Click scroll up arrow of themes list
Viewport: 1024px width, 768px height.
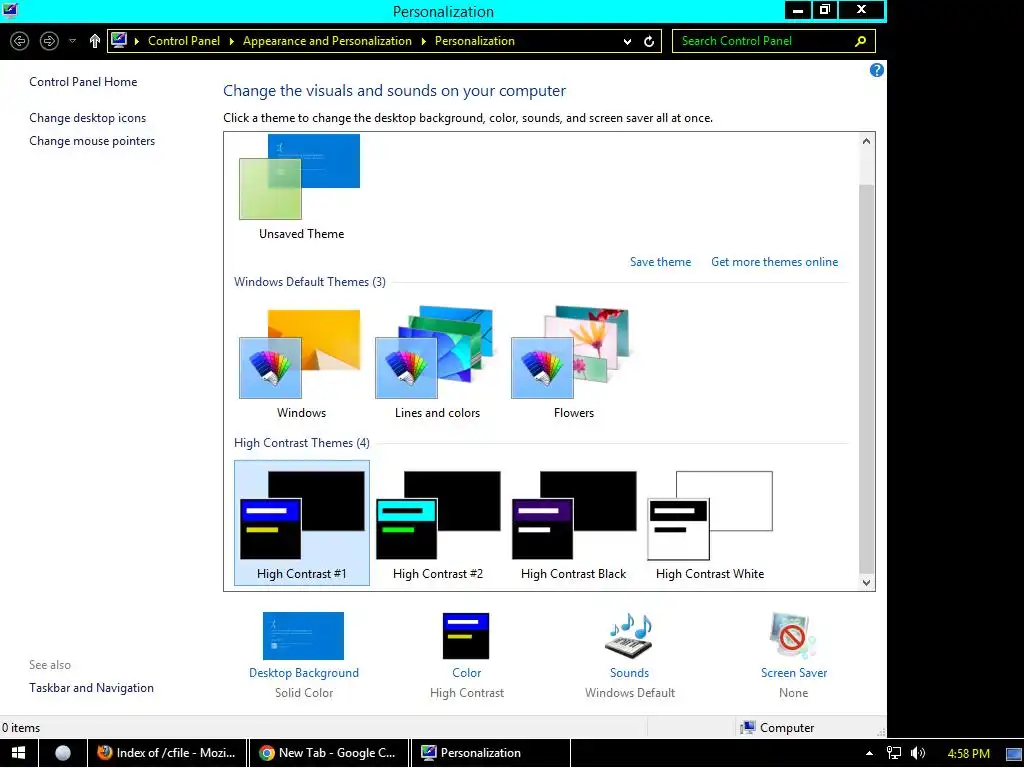click(x=866, y=141)
